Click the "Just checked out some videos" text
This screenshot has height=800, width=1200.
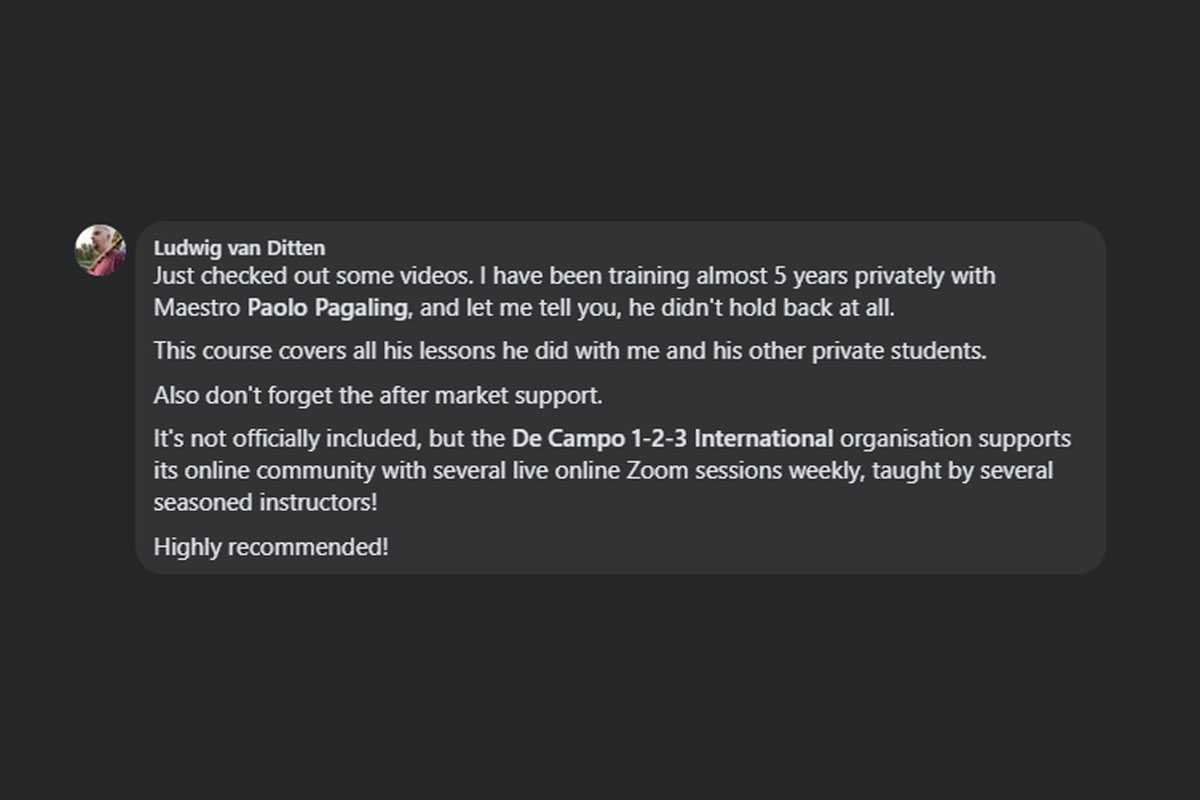(x=312, y=275)
